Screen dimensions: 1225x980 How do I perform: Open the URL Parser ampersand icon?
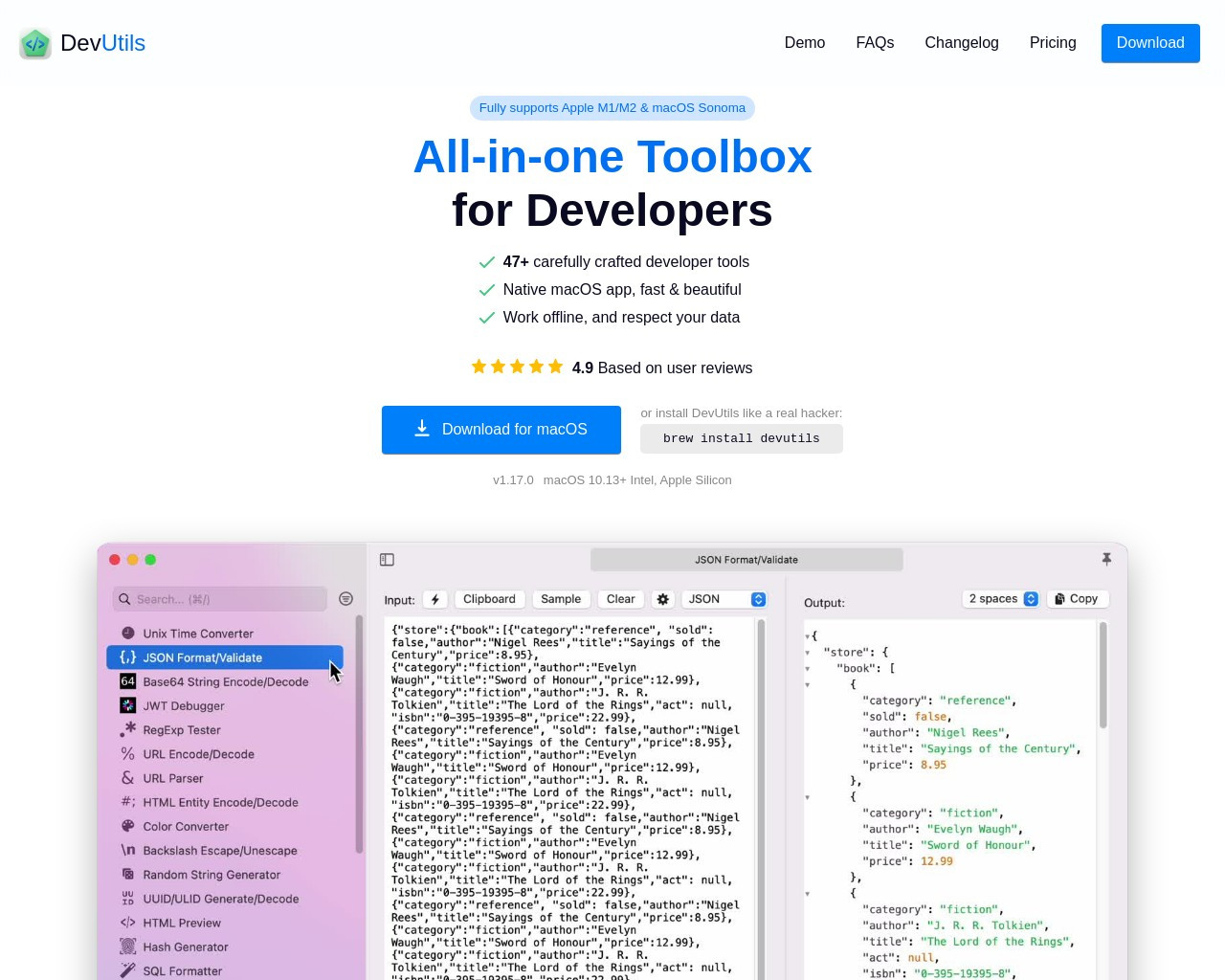(128, 778)
